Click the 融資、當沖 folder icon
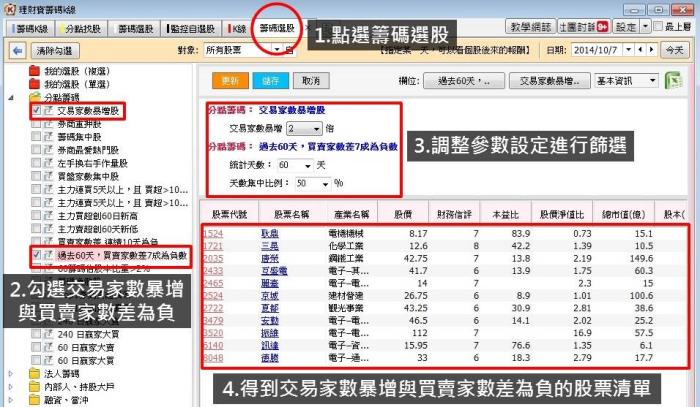 pos(34,399)
